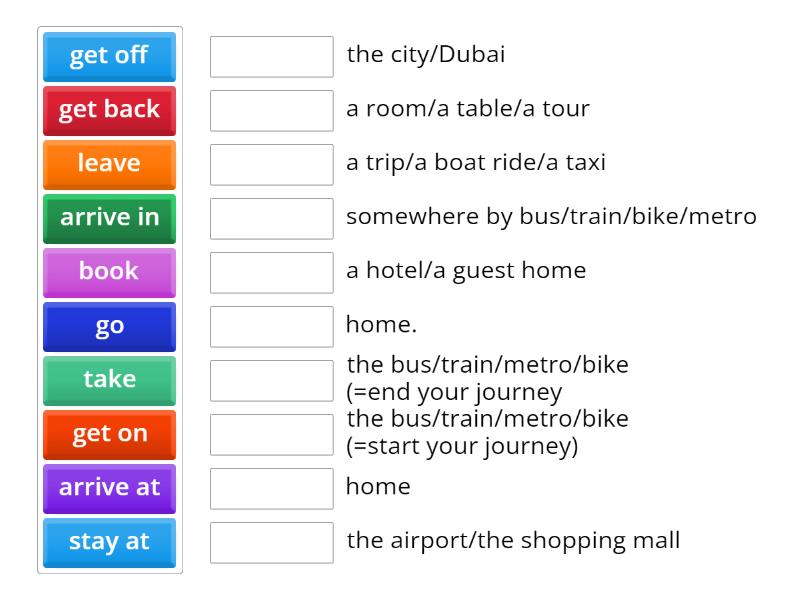800x600 pixels.
Task: Pick the orange 'leave' tile
Action: 109,164
